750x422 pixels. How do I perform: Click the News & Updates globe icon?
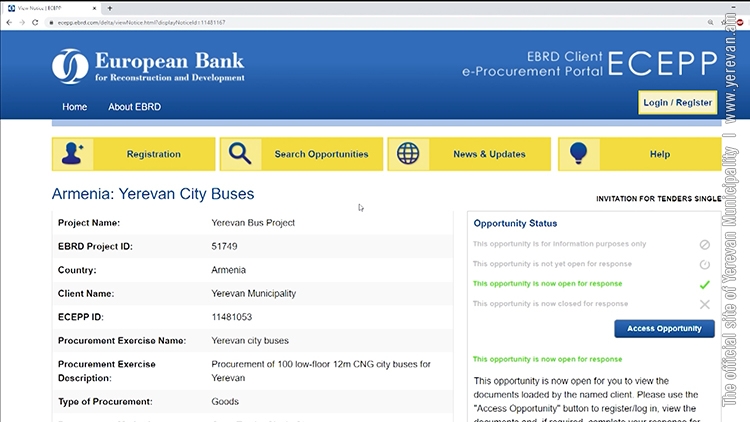point(408,154)
